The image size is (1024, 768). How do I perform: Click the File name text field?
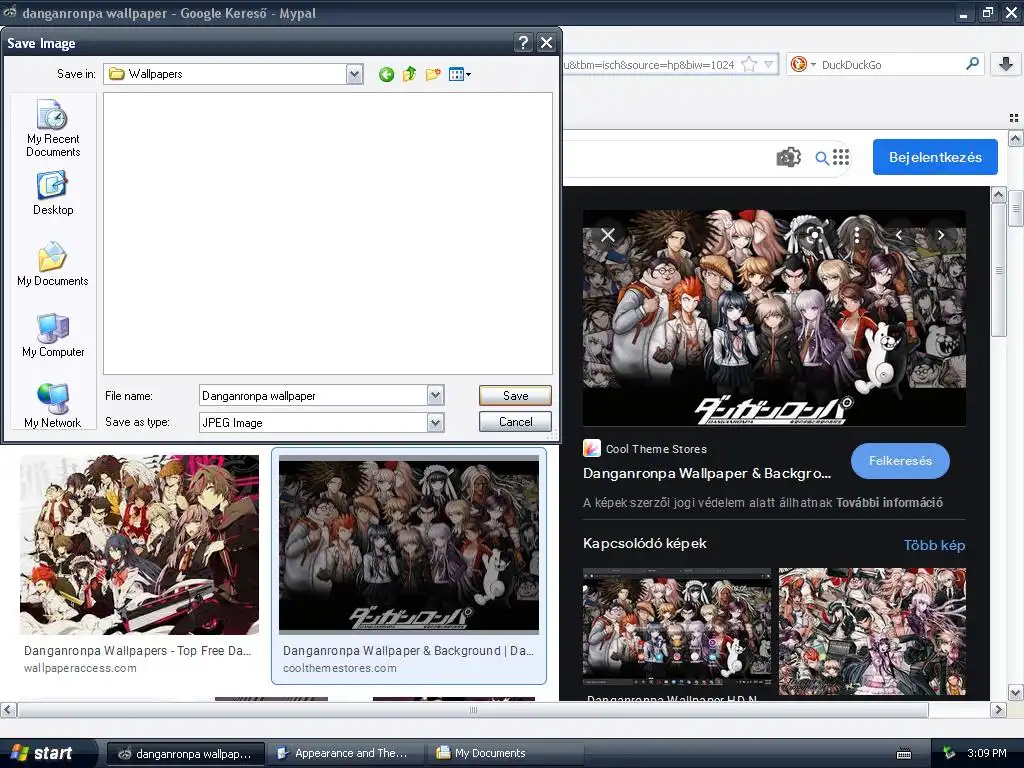point(313,395)
